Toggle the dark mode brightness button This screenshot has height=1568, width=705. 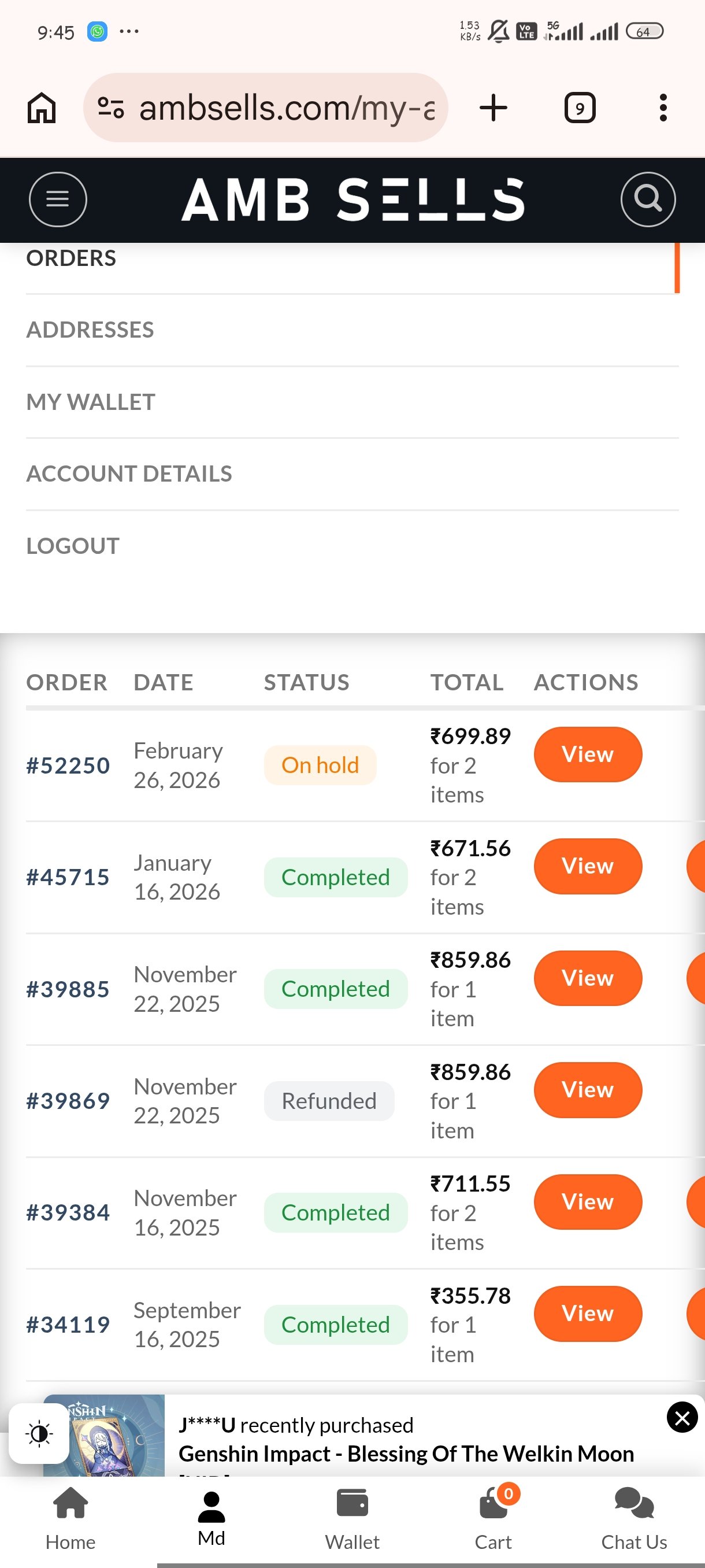tap(39, 1433)
